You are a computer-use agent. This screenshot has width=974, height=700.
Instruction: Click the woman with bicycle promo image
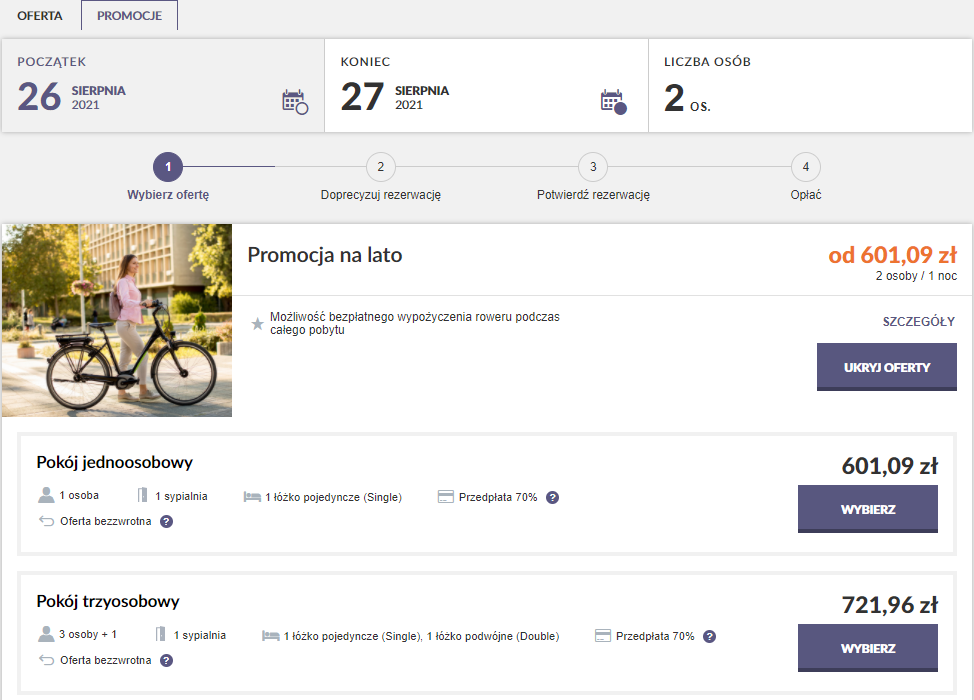[117, 320]
